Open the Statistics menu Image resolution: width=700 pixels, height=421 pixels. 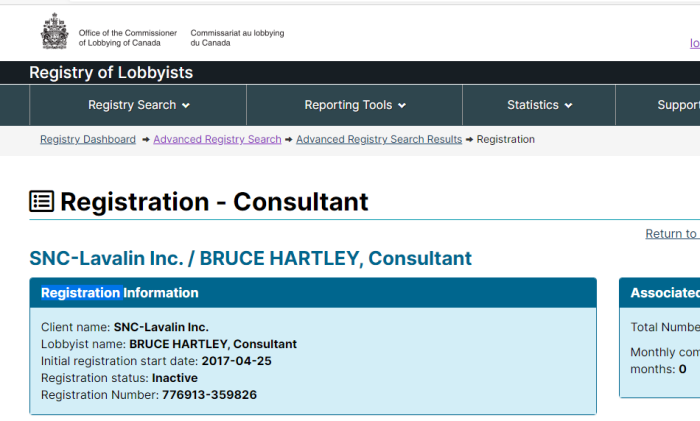tap(539, 105)
